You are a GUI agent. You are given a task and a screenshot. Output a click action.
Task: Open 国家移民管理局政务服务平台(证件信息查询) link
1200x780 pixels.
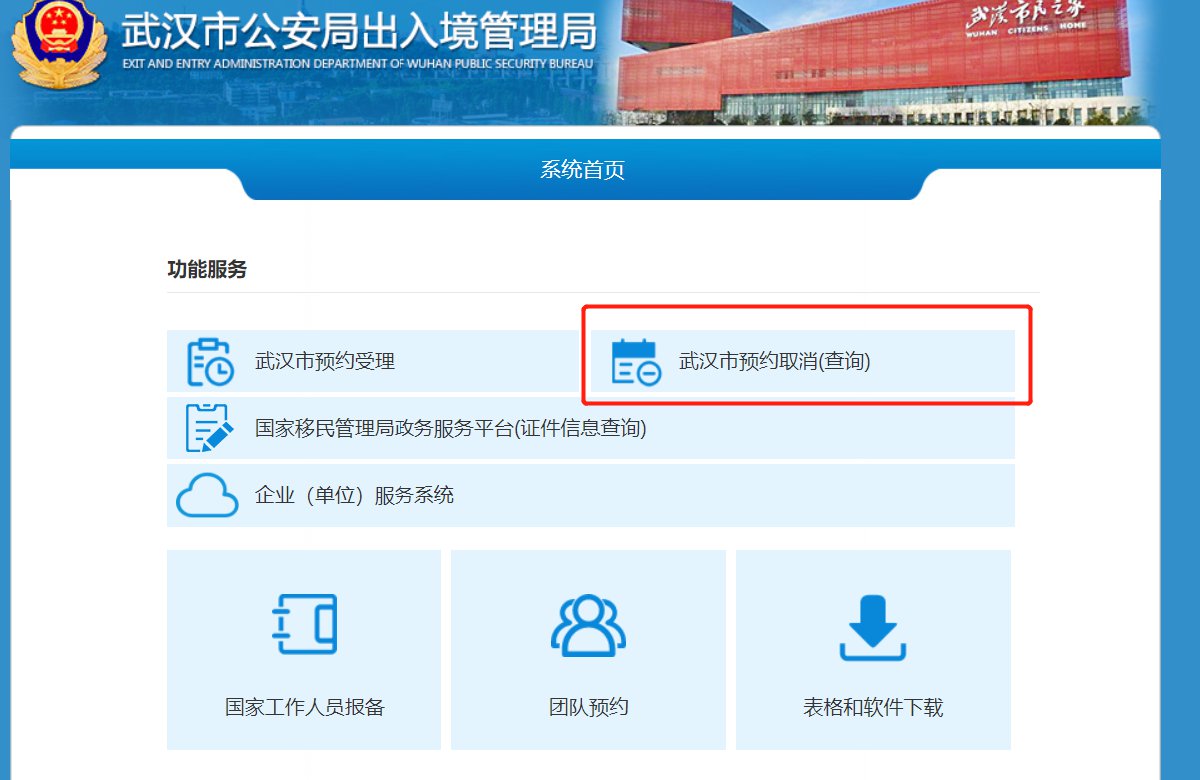pos(451,428)
